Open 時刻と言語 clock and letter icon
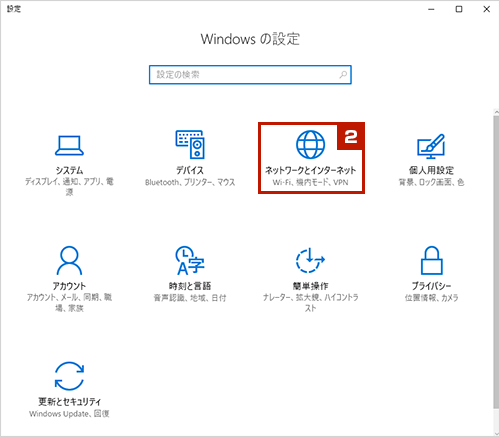Viewport: 500px width, 437px height. 190,260
